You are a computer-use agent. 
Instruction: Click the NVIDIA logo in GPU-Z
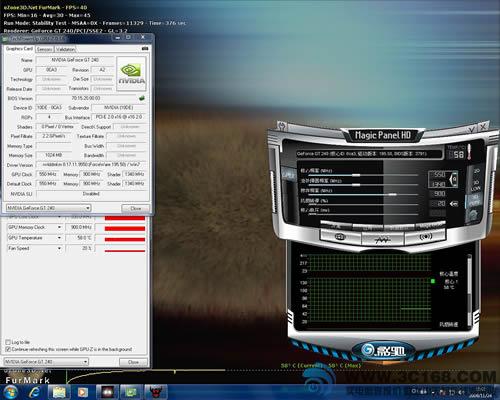click(x=131, y=73)
